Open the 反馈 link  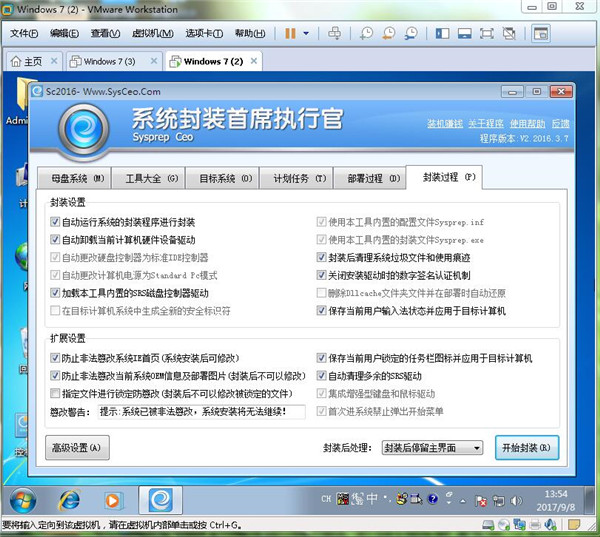[x=560, y=124]
